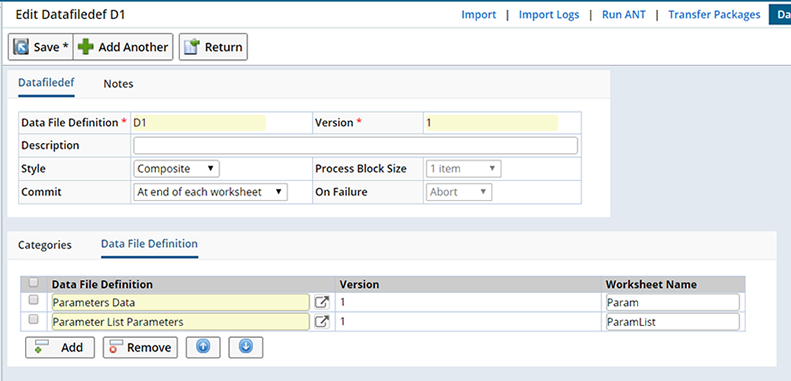
Task: Check the Parameters Data row checkbox
Action: click(34, 301)
